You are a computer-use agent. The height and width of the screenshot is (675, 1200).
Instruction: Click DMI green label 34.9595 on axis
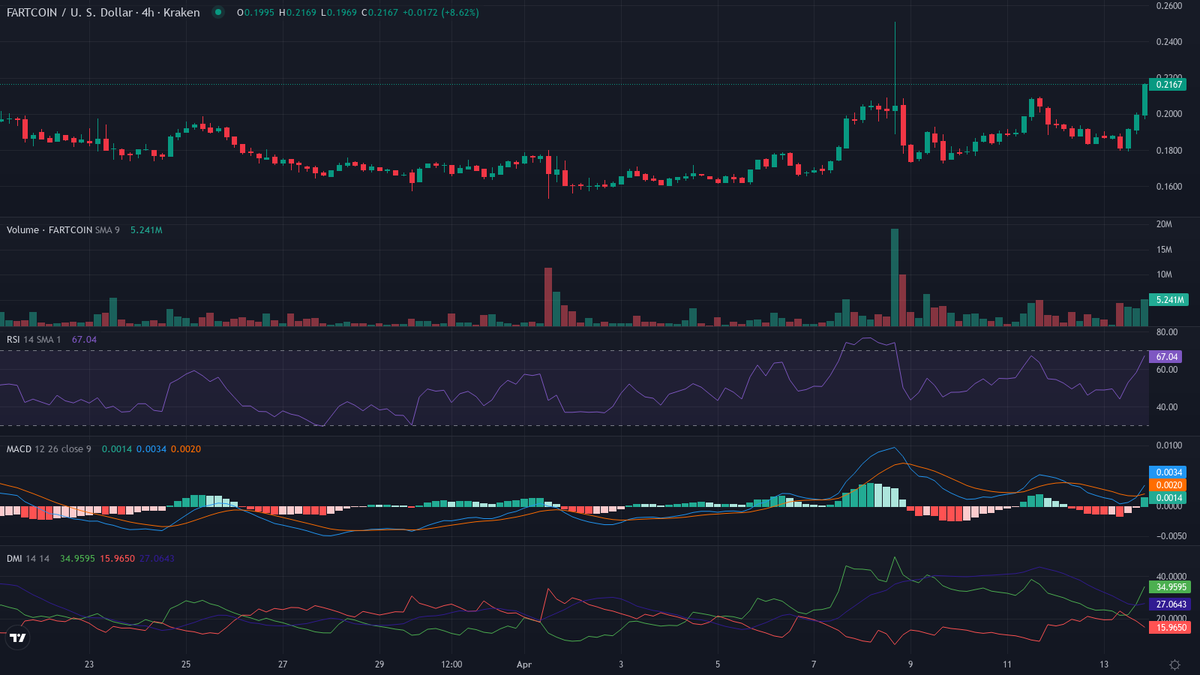(x=1170, y=588)
